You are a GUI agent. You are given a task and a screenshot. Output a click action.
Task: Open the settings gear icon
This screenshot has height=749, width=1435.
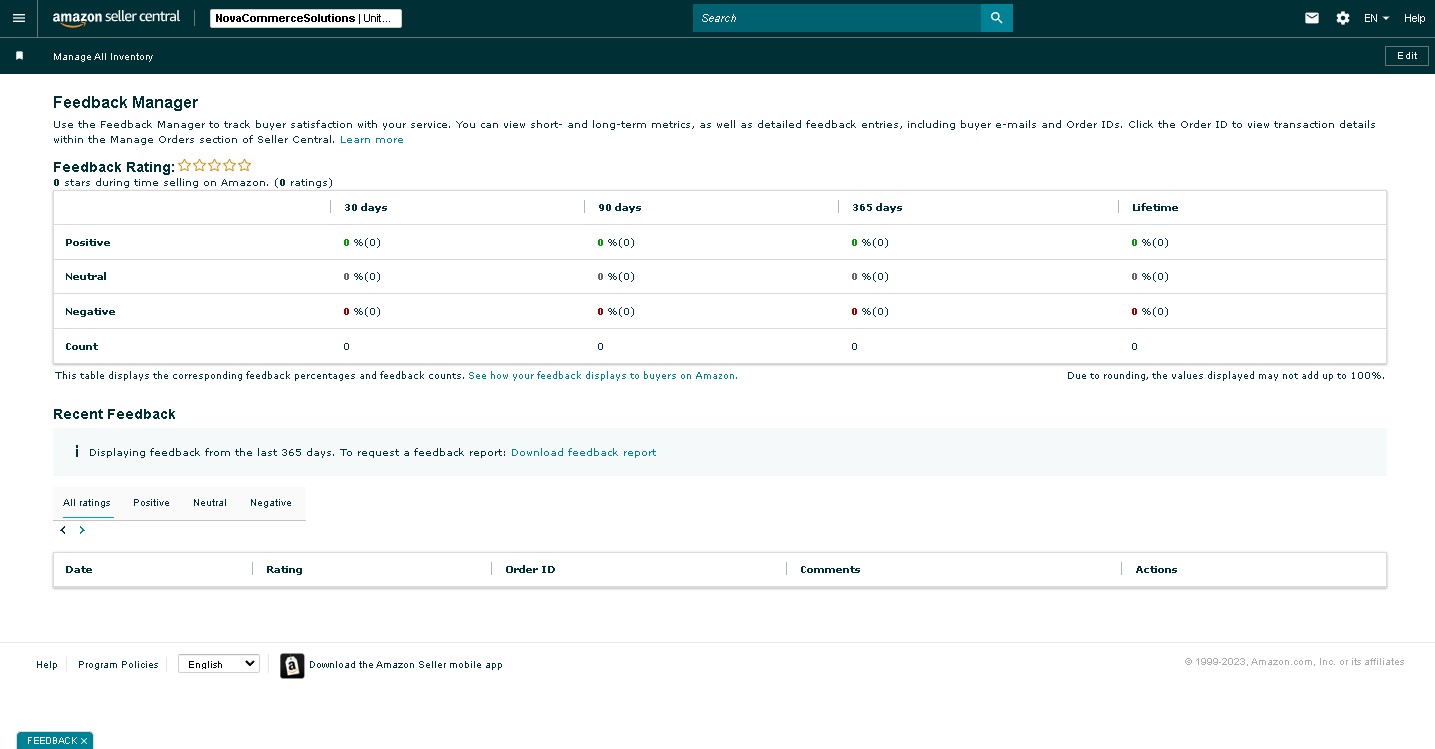click(1343, 18)
